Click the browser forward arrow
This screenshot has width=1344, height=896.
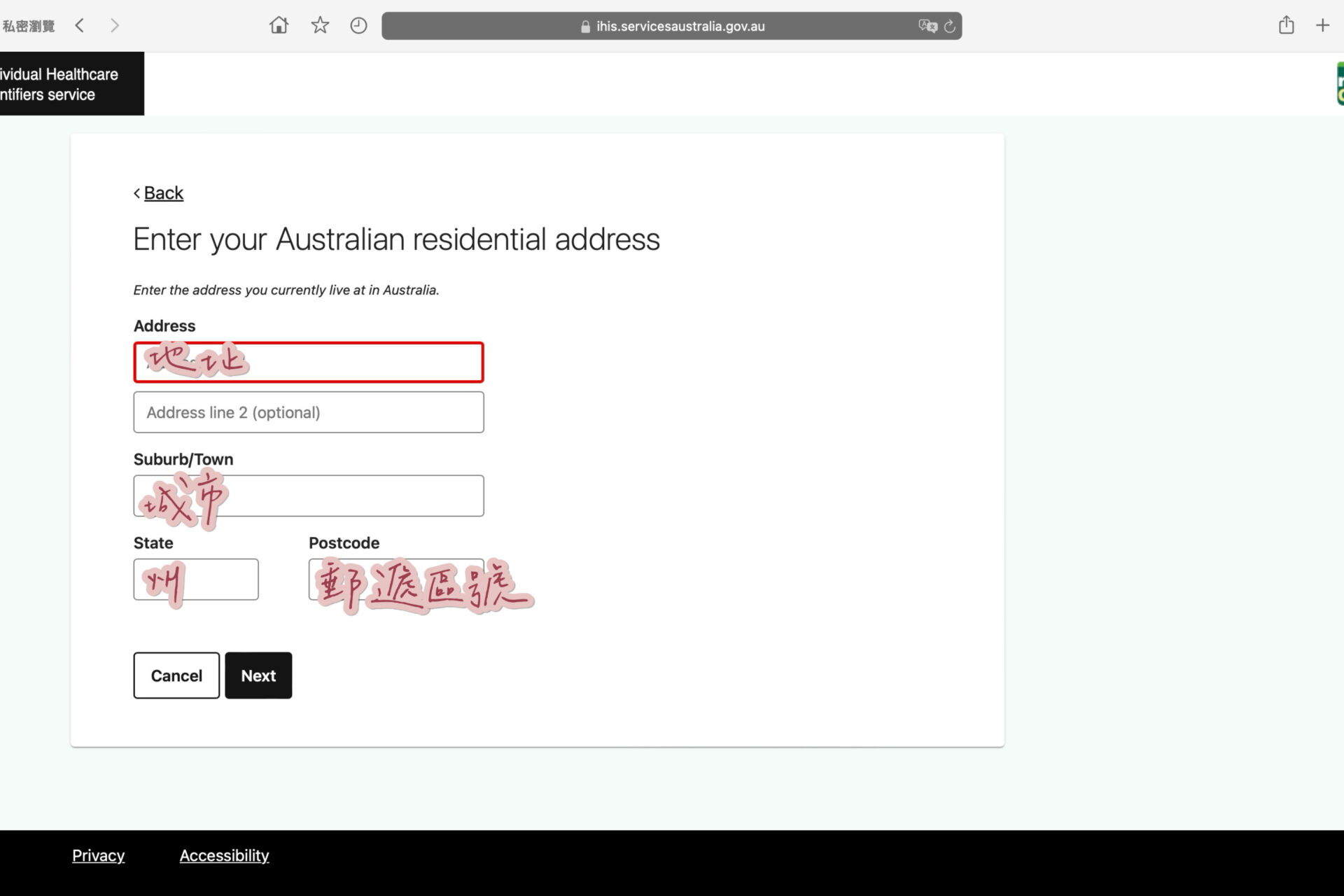[x=115, y=26]
